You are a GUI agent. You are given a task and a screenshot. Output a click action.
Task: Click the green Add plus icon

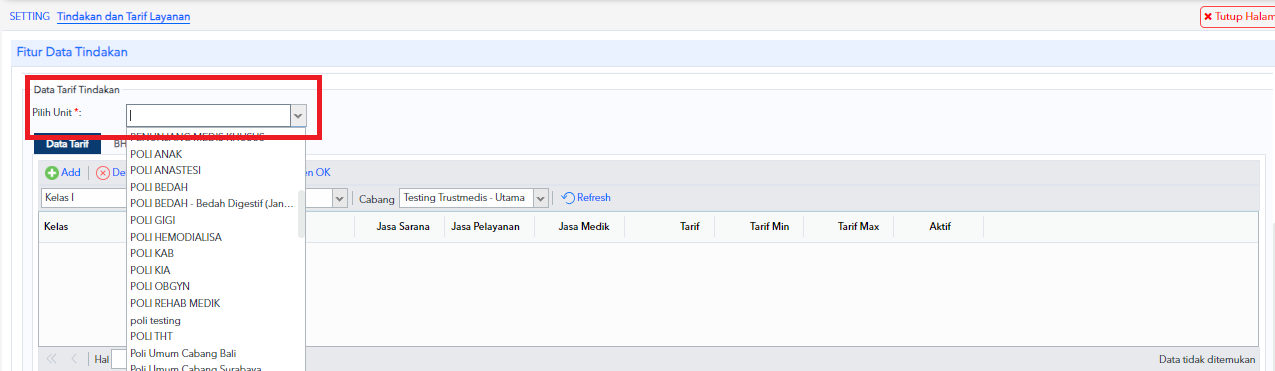52,173
